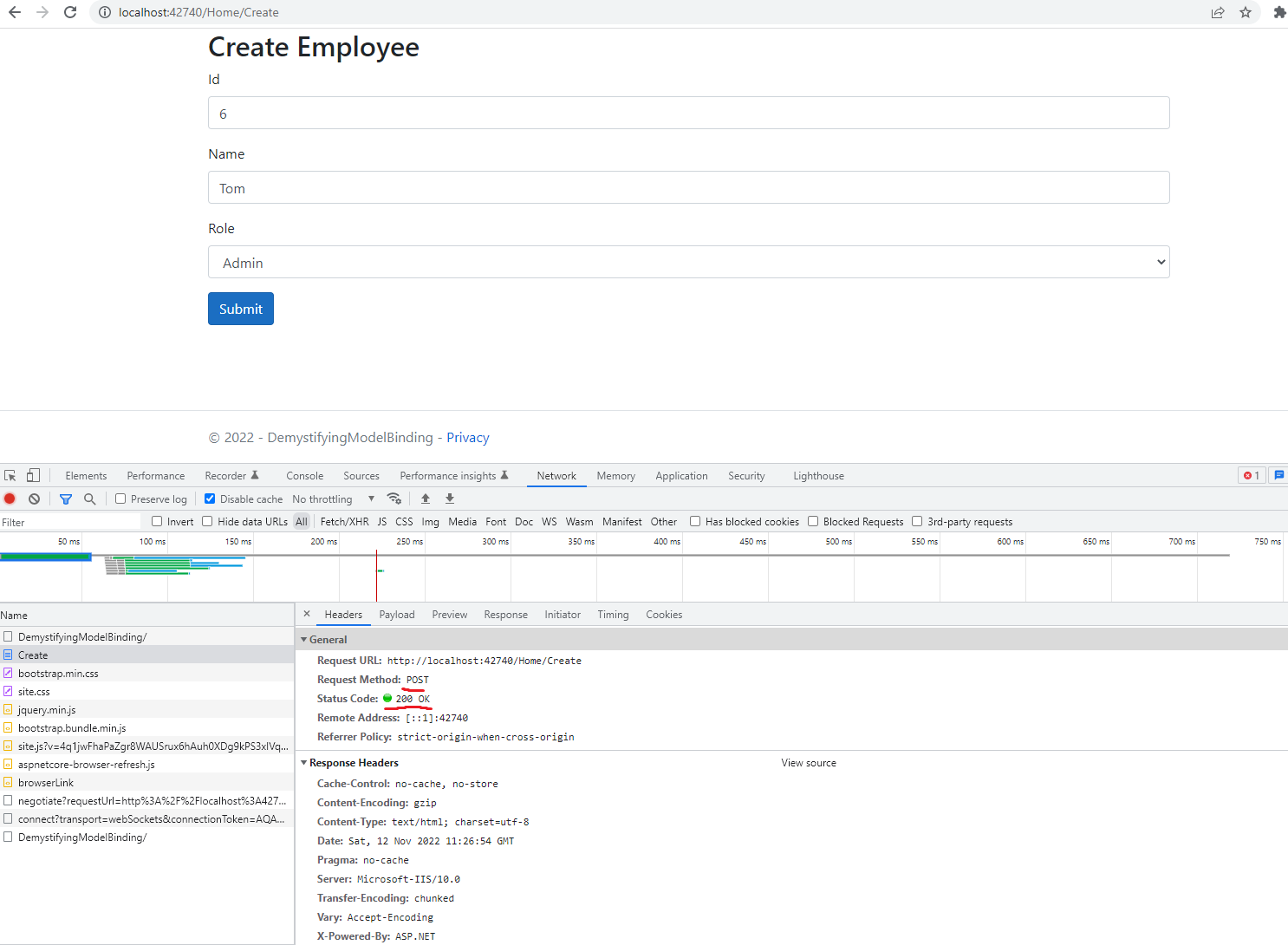Click View source for response headers
This screenshot has width=1288, height=945.
click(x=809, y=763)
